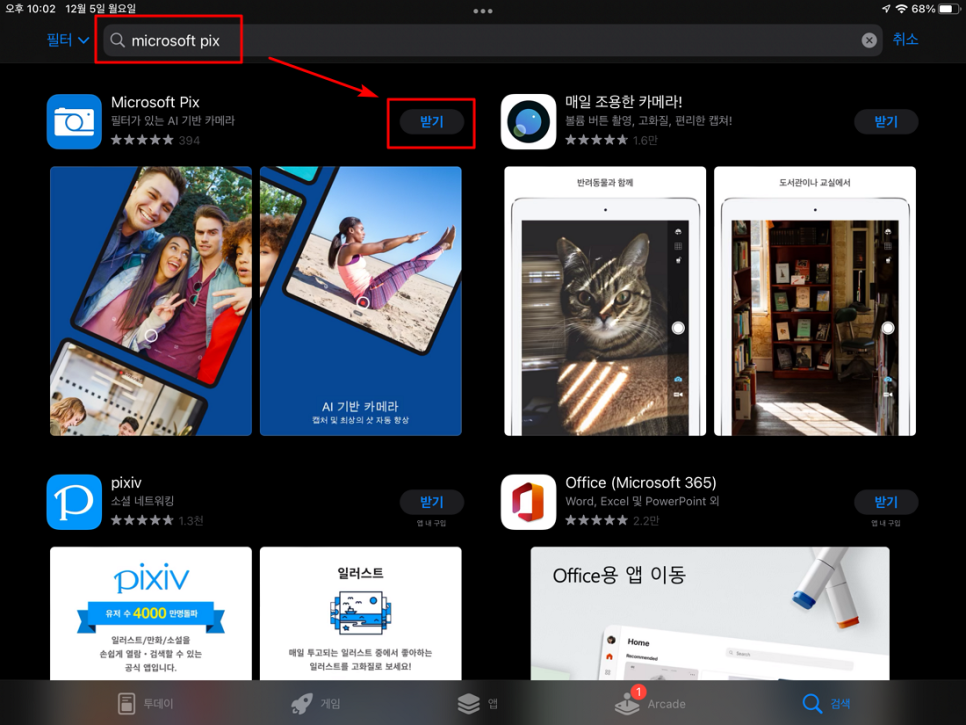Open the pixiv 일러스트 screenshot
The image size is (966, 725).
tap(360, 614)
